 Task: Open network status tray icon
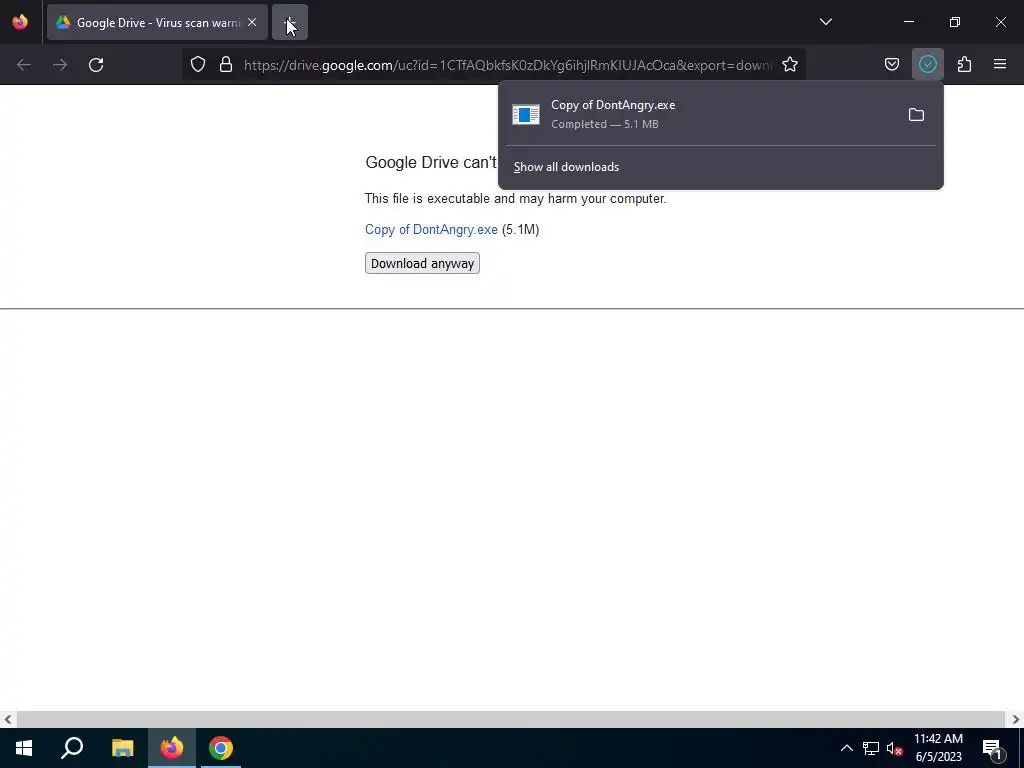[x=871, y=748]
